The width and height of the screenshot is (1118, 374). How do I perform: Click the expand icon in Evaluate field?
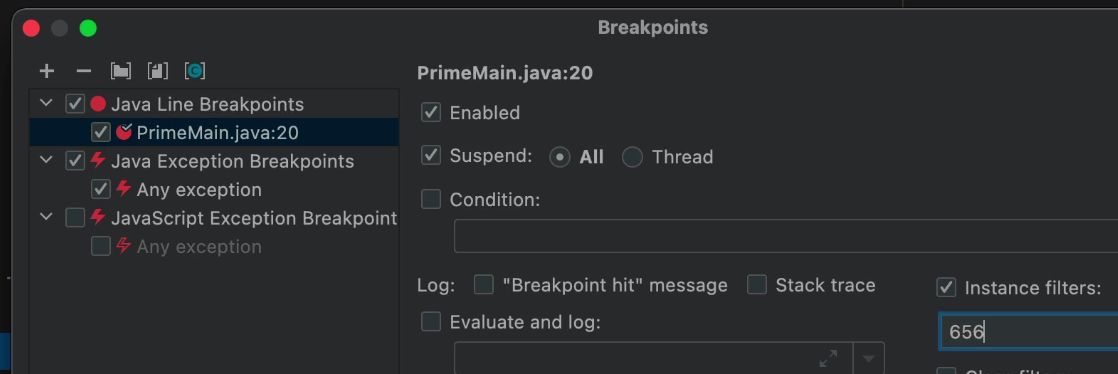point(828,358)
